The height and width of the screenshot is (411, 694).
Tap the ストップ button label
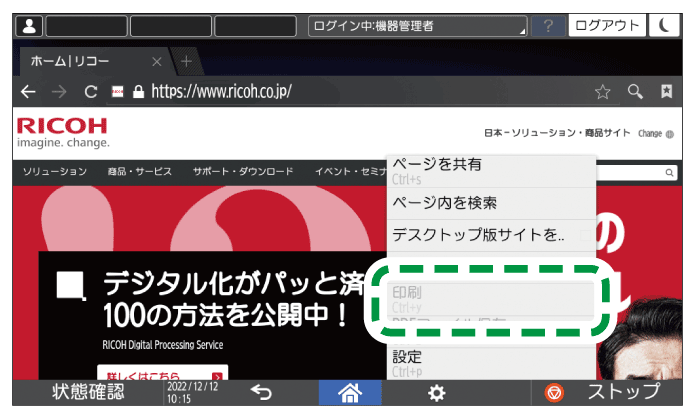[624, 392]
